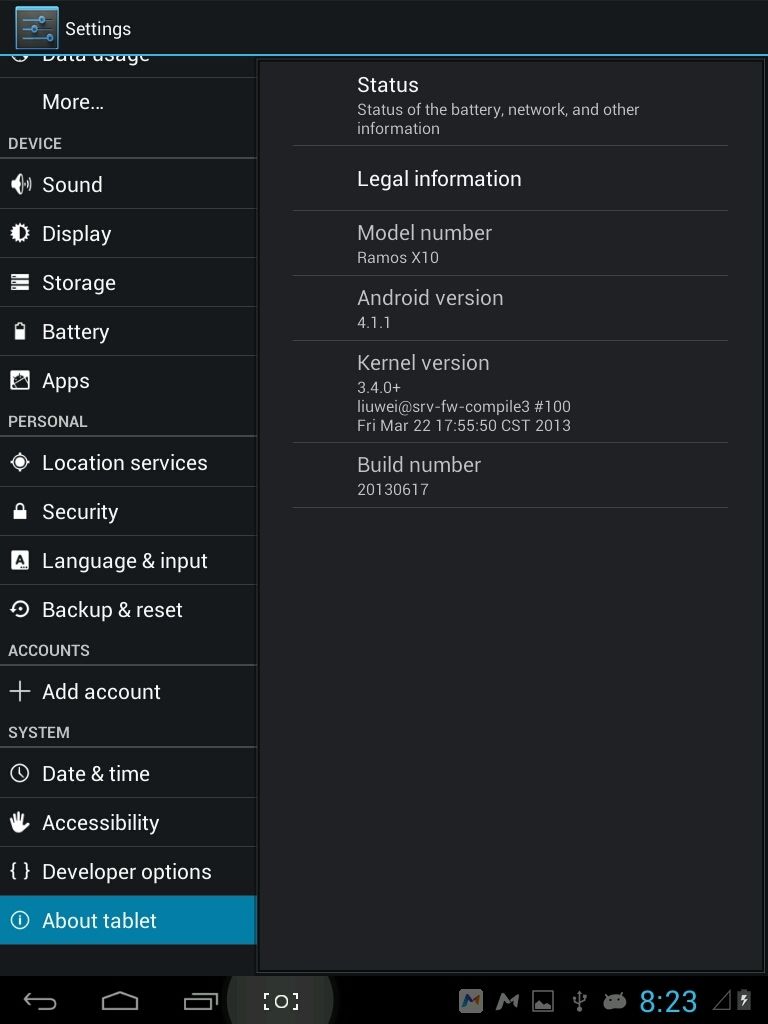This screenshot has width=768, height=1024.
Task: Tap the Back navigation button
Action: [40, 1001]
